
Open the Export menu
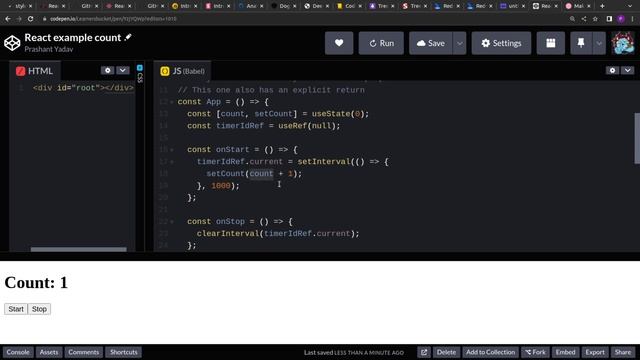595,352
